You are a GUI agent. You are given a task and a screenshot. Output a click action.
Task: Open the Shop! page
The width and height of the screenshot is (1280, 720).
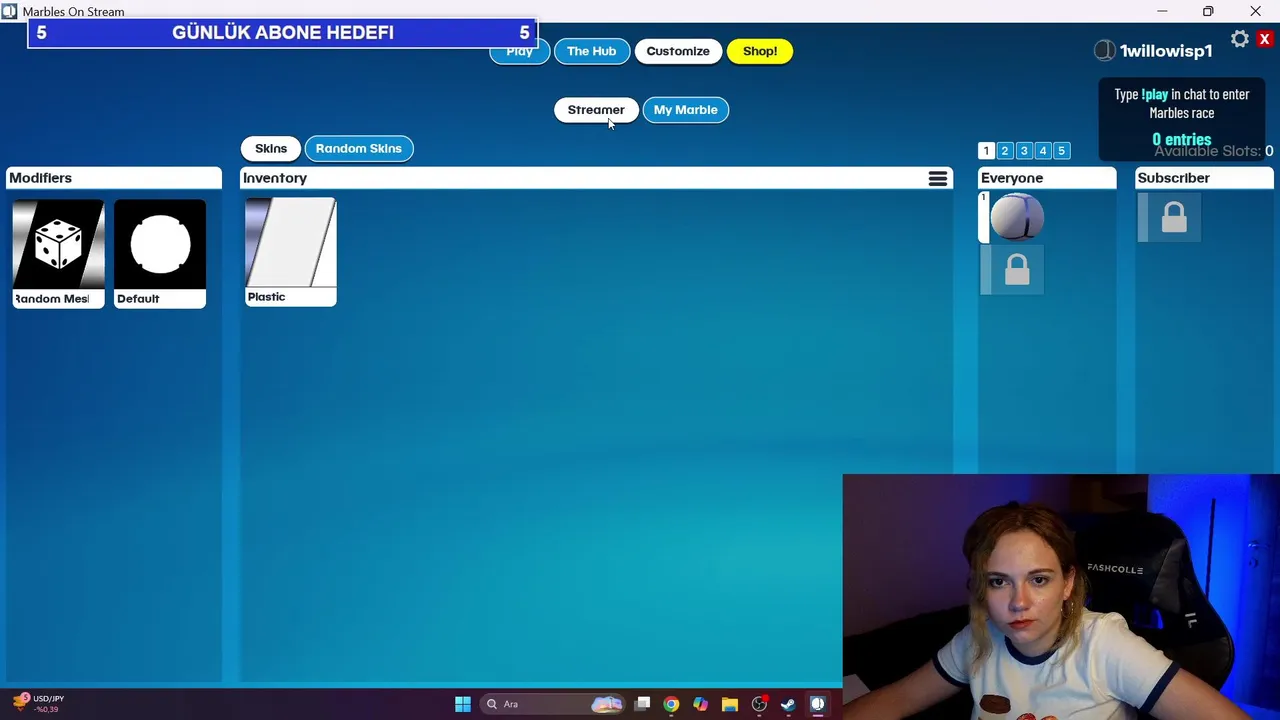(x=760, y=51)
